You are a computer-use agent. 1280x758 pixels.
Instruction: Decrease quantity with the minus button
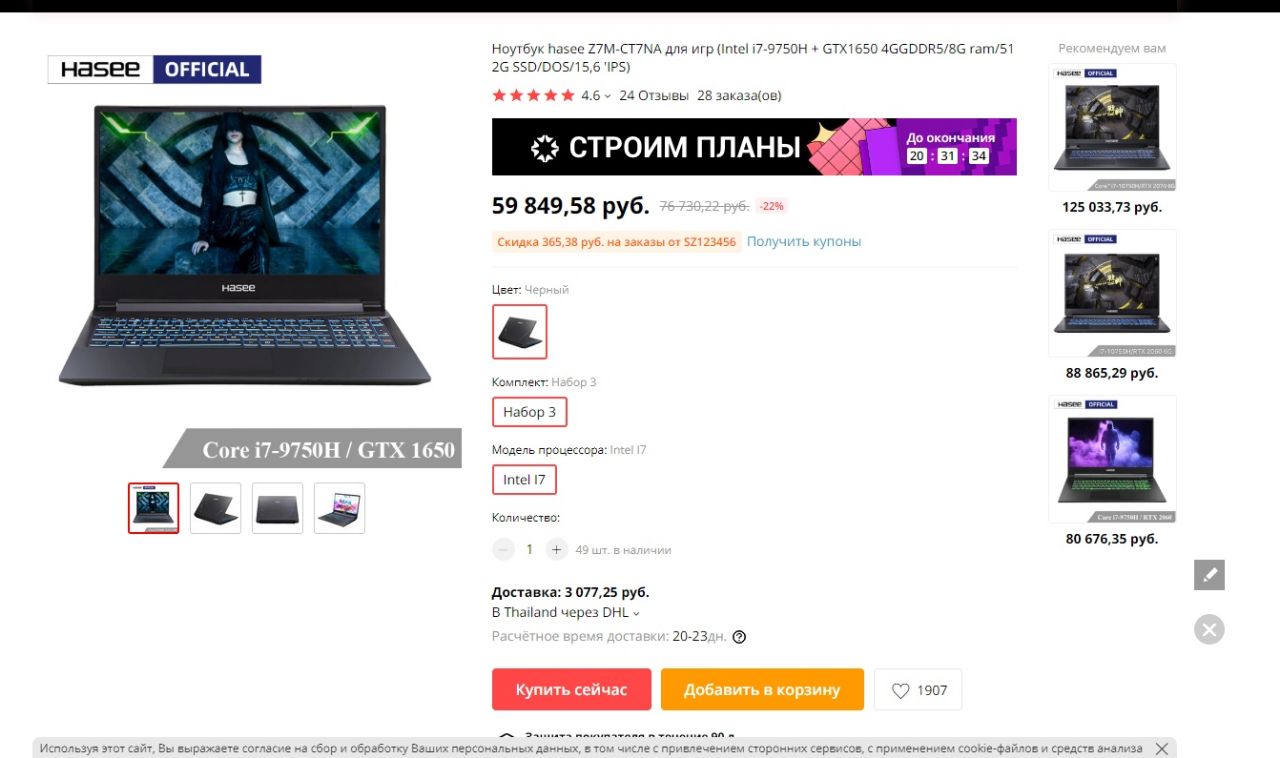coord(504,549)
